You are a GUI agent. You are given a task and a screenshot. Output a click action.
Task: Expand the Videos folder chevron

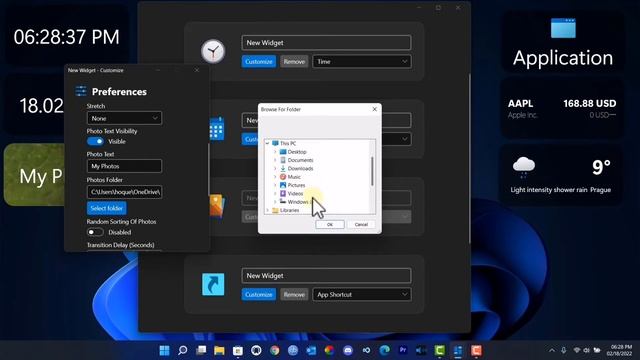(x=275, y=193)
